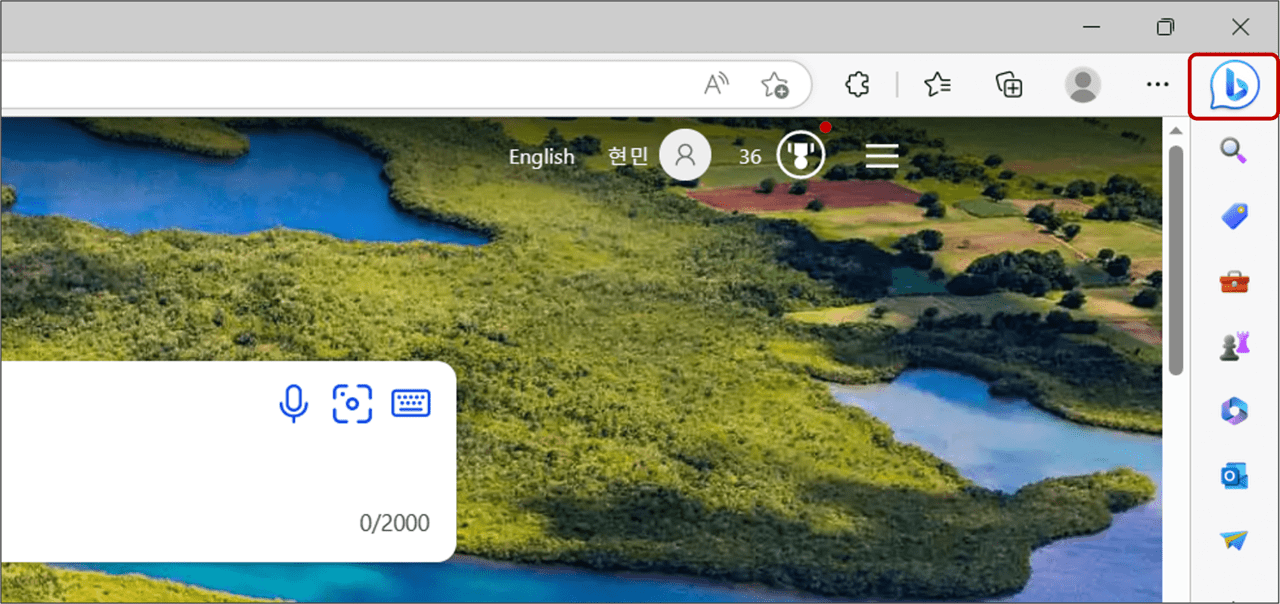Open the Rewards trophy badge icon

802,154
